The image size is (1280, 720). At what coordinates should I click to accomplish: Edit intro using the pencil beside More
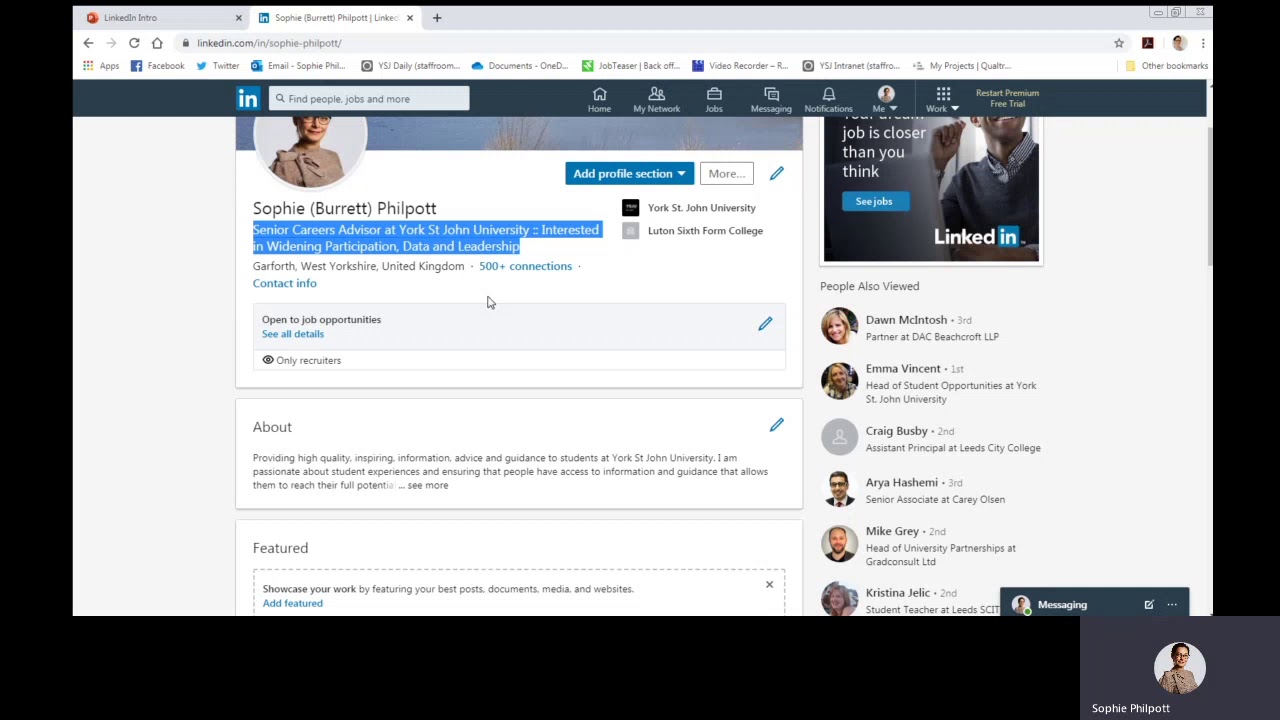click(777, 174)
